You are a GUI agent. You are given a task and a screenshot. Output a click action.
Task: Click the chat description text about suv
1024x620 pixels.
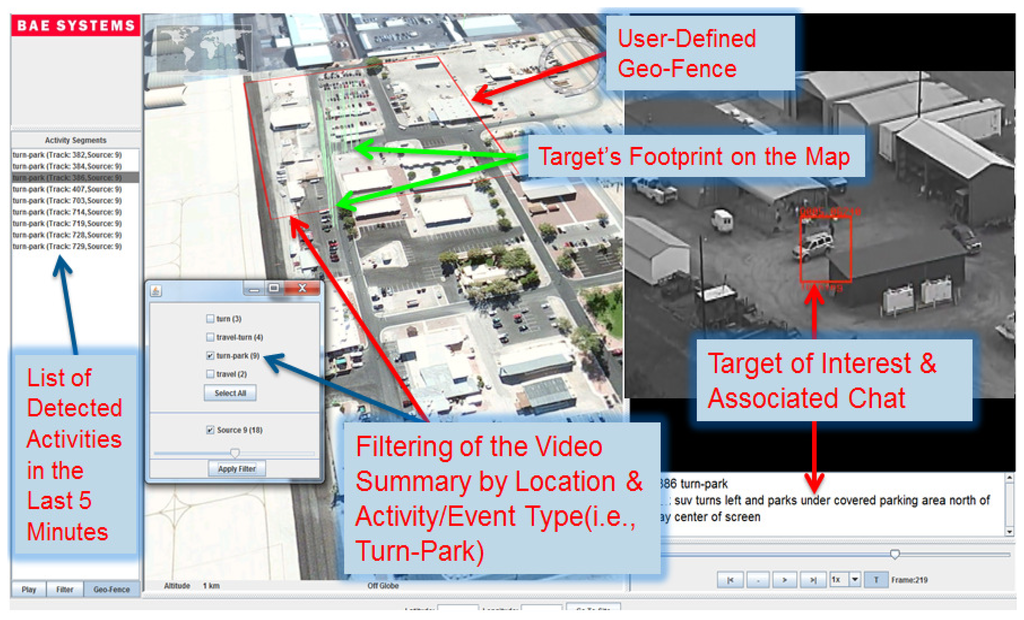tap(824, 508)
